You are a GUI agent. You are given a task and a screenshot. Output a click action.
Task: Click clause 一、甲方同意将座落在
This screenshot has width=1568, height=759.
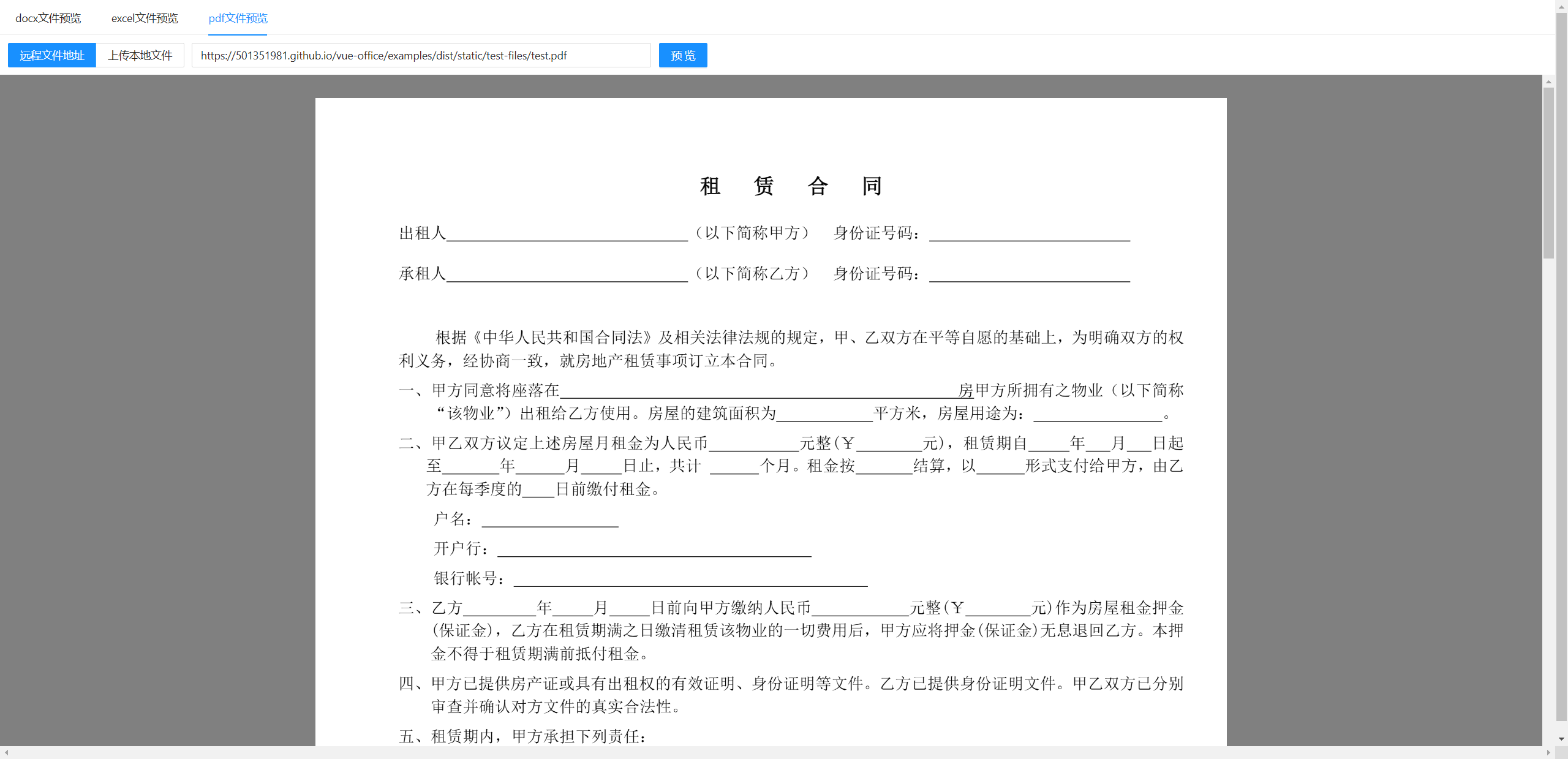(791, 402)
